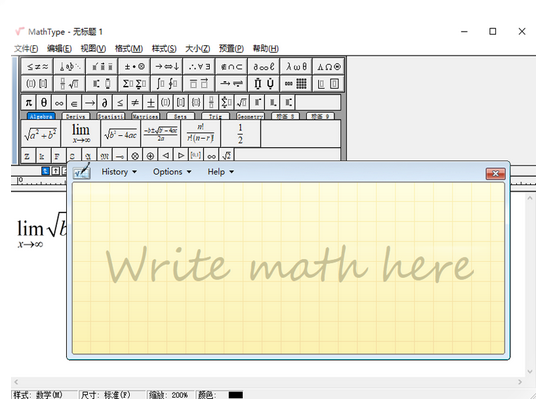541x409 pixels.
Task: Open the arrow symbols palette (→⇔↓)
Action: click(x=167, y=66)
